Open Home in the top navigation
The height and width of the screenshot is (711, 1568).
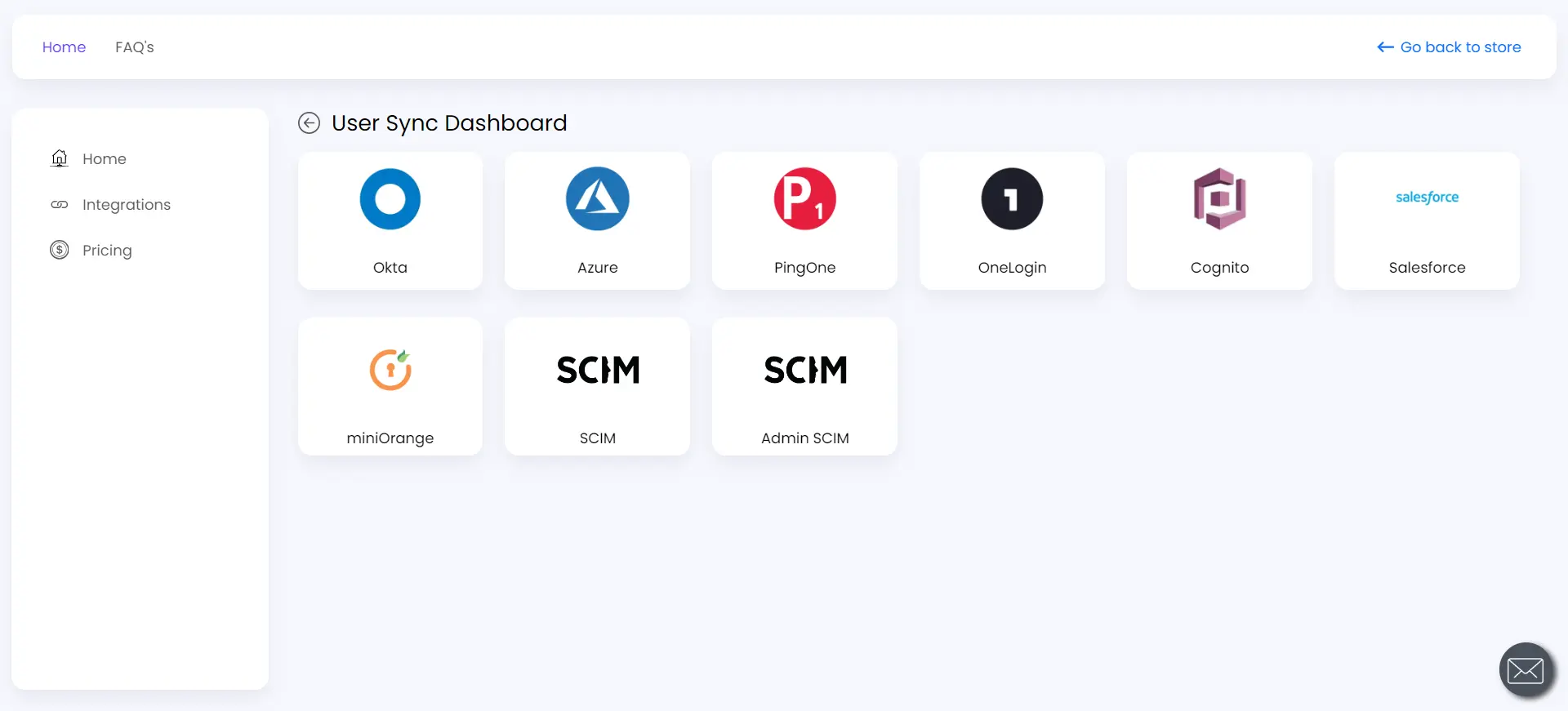[x=64, y=47]
